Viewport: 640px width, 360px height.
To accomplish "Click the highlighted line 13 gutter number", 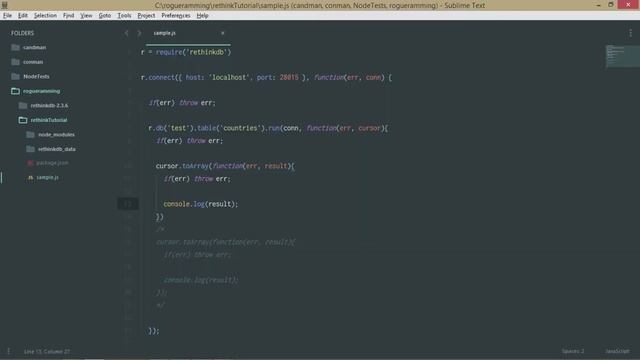I will [x=128, y=204].
